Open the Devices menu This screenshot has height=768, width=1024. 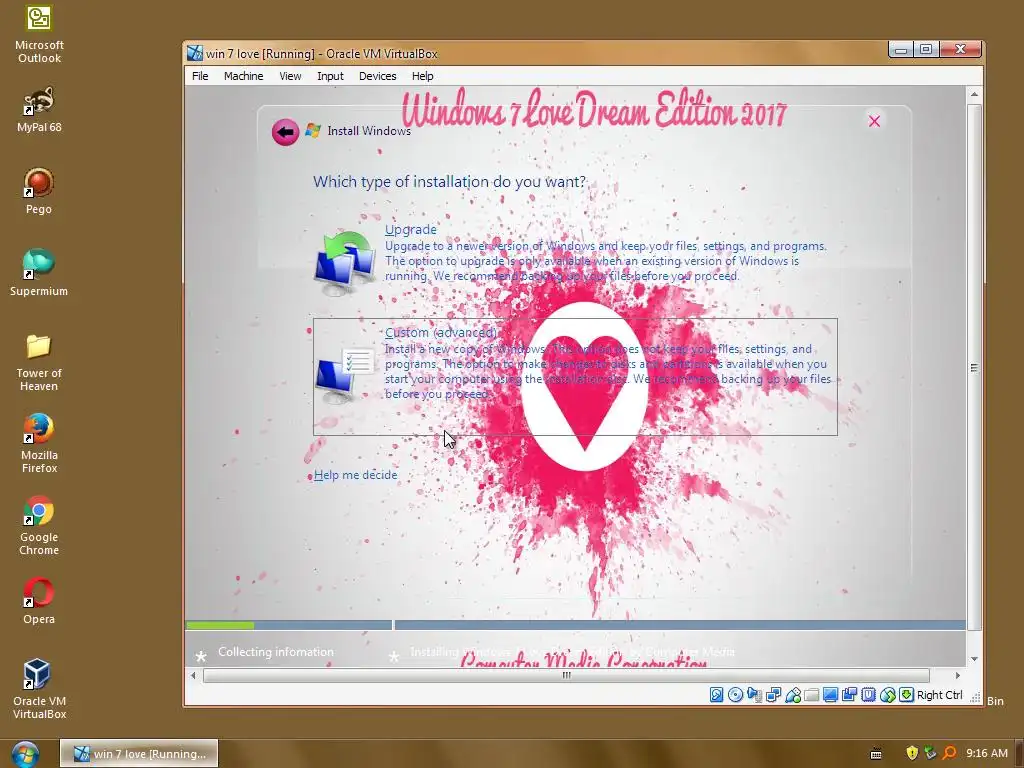[x=377, y=76]
